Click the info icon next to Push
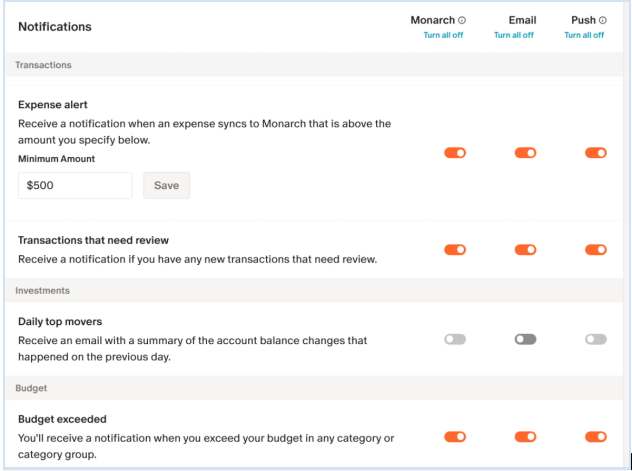Screen dimensions: 632x471 603,20
